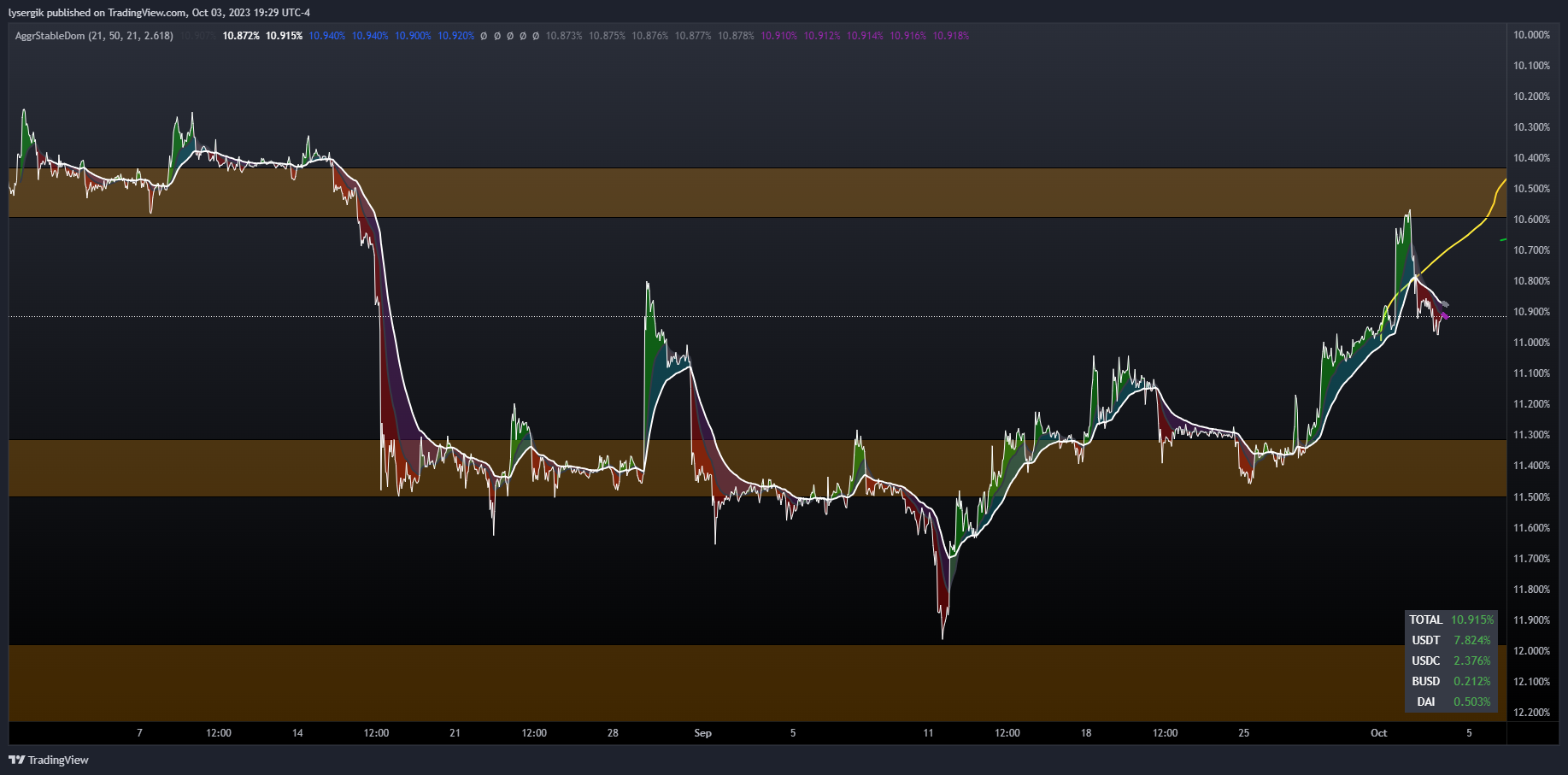Click the 25 date label on time axis
1568x775 pixels.
click(1243, 733)
